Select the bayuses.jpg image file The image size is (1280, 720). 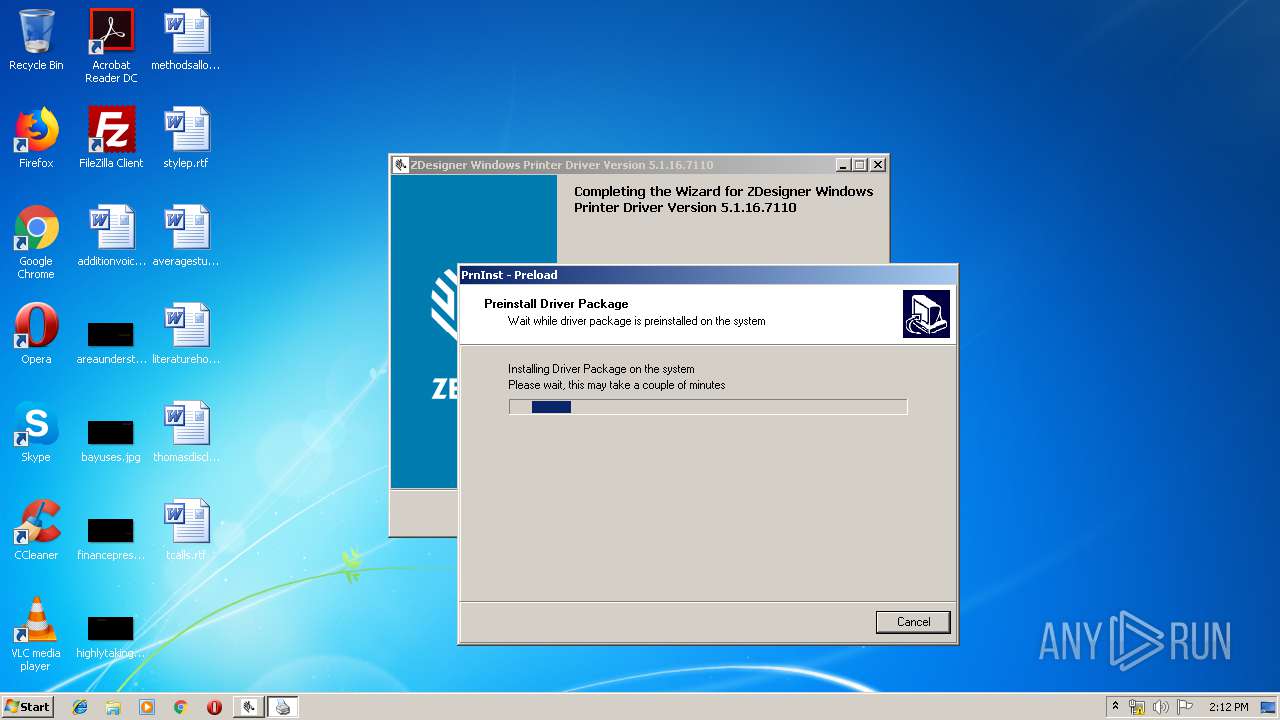click(111, 438)
